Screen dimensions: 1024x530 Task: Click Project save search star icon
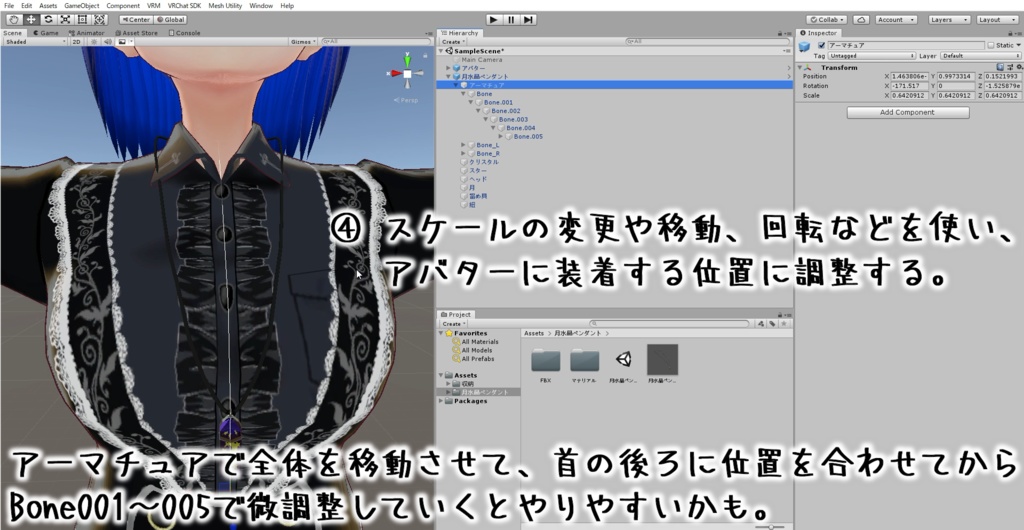pyautogui.click(x=783, y=324)
